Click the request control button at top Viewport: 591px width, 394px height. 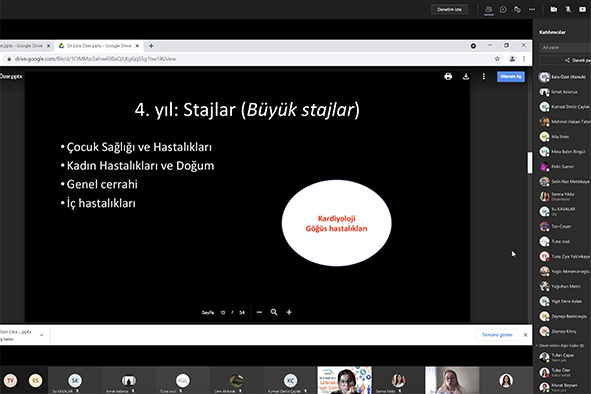pyautogui.click(x=449, y=9)
